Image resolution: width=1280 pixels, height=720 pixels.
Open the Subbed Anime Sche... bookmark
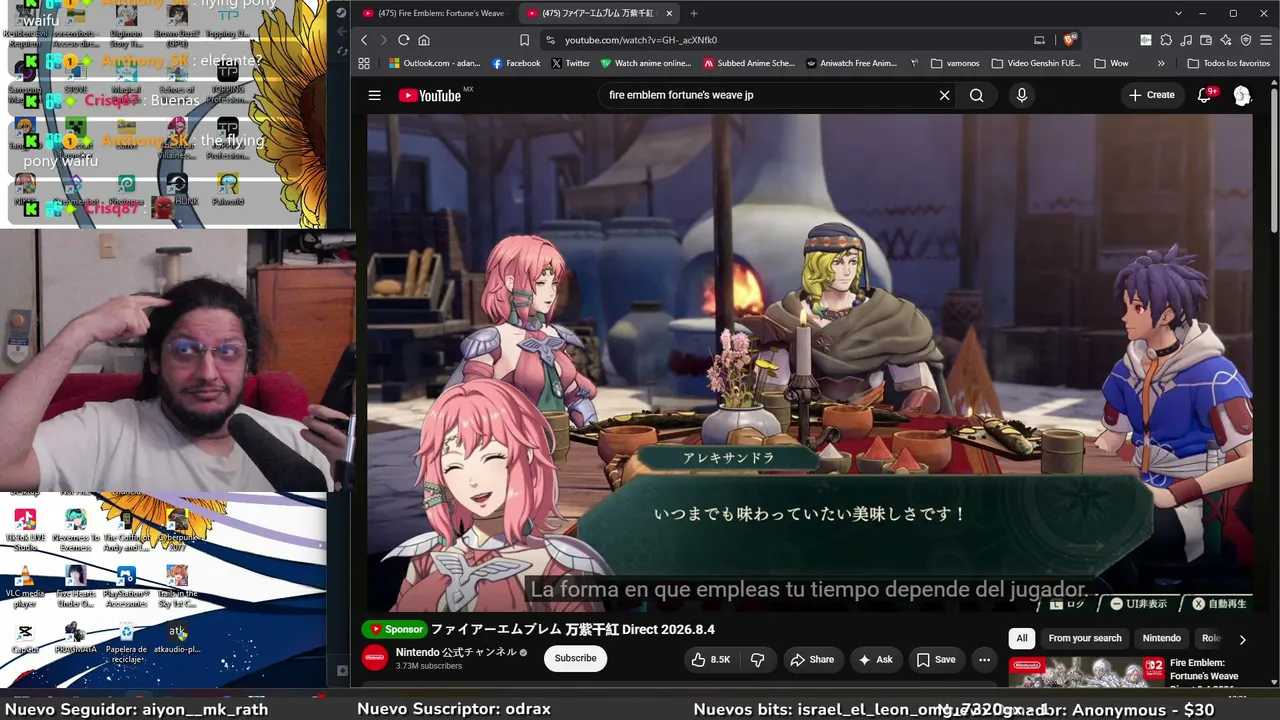tap(749, 63)
